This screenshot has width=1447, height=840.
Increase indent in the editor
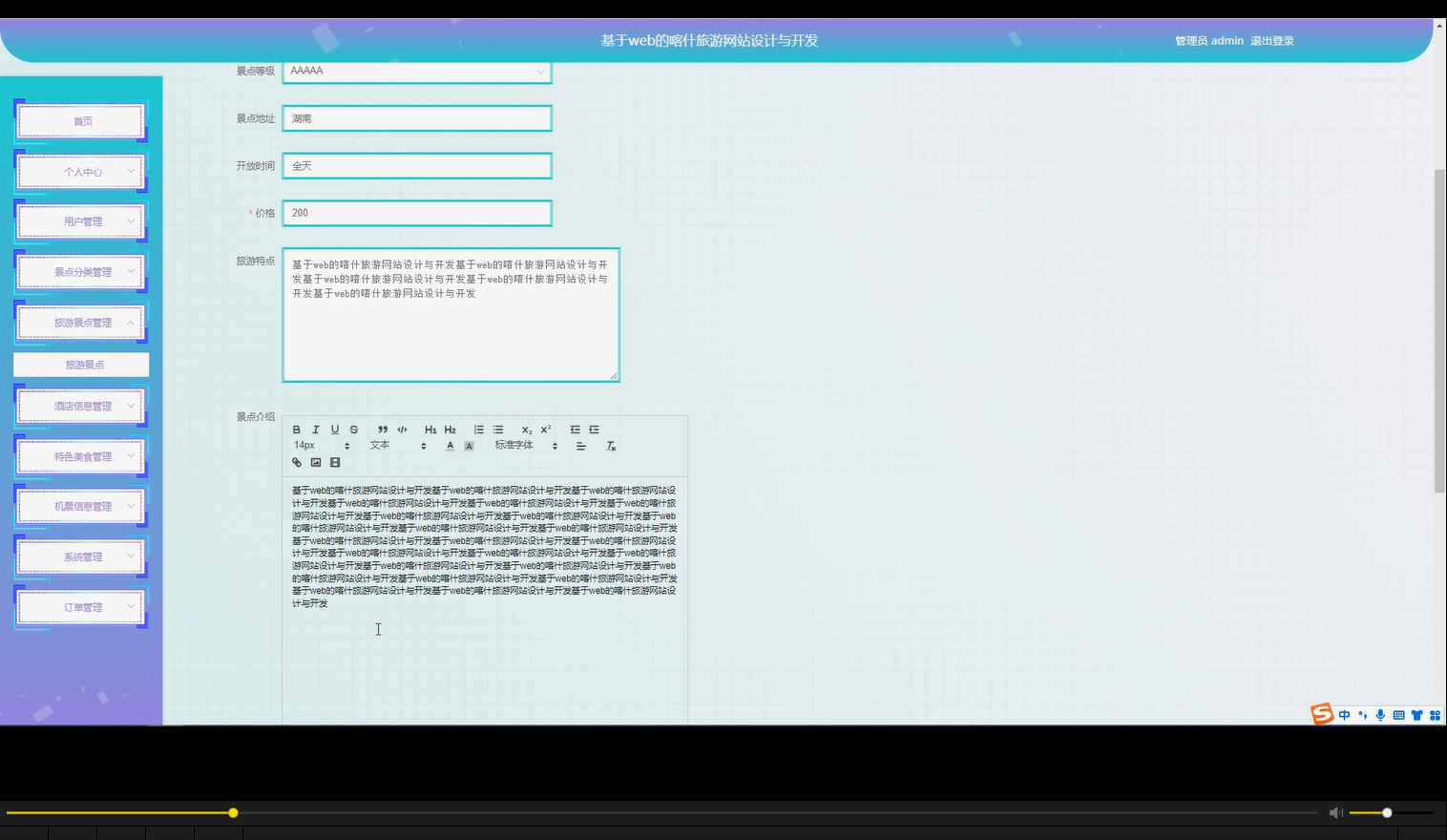(594, 430)
